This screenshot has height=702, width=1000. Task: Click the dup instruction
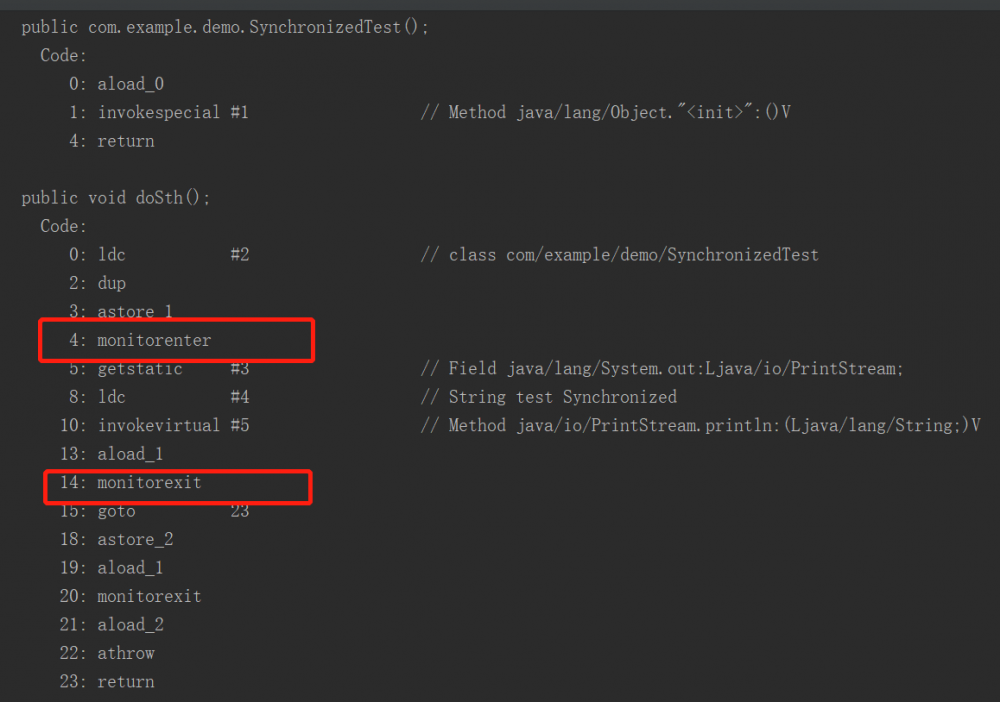[112, 283]
